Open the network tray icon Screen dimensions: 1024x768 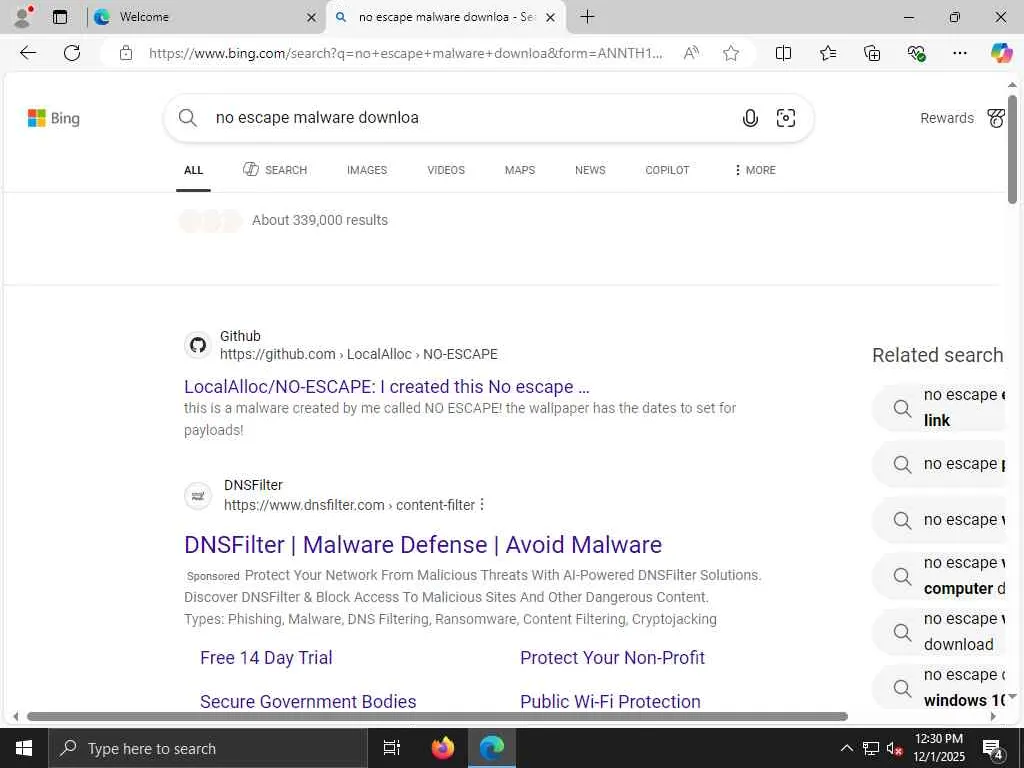(x=871, y=748)
